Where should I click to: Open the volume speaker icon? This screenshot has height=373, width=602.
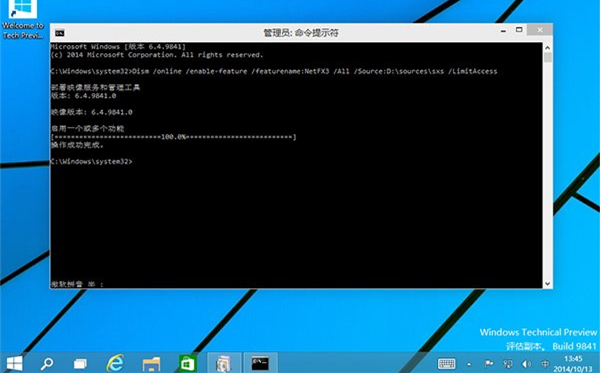[526, 364]
